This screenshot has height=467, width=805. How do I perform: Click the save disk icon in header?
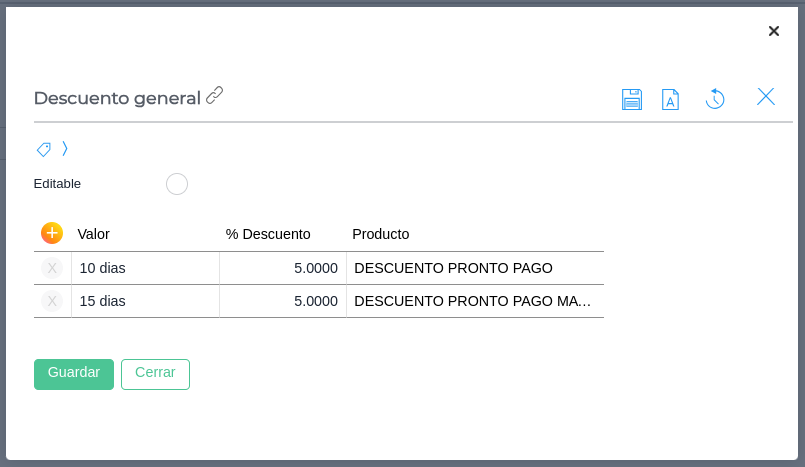[x=632, y=99]
